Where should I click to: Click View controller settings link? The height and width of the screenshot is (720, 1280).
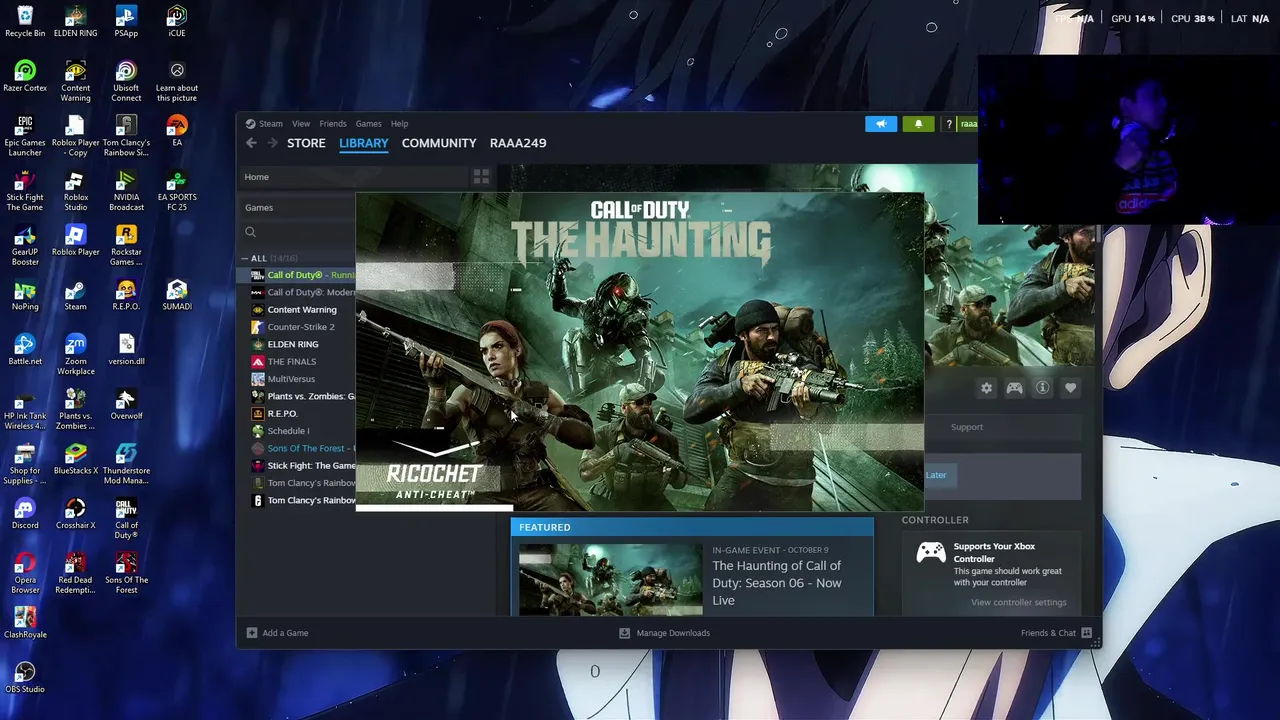(1018, 602)
